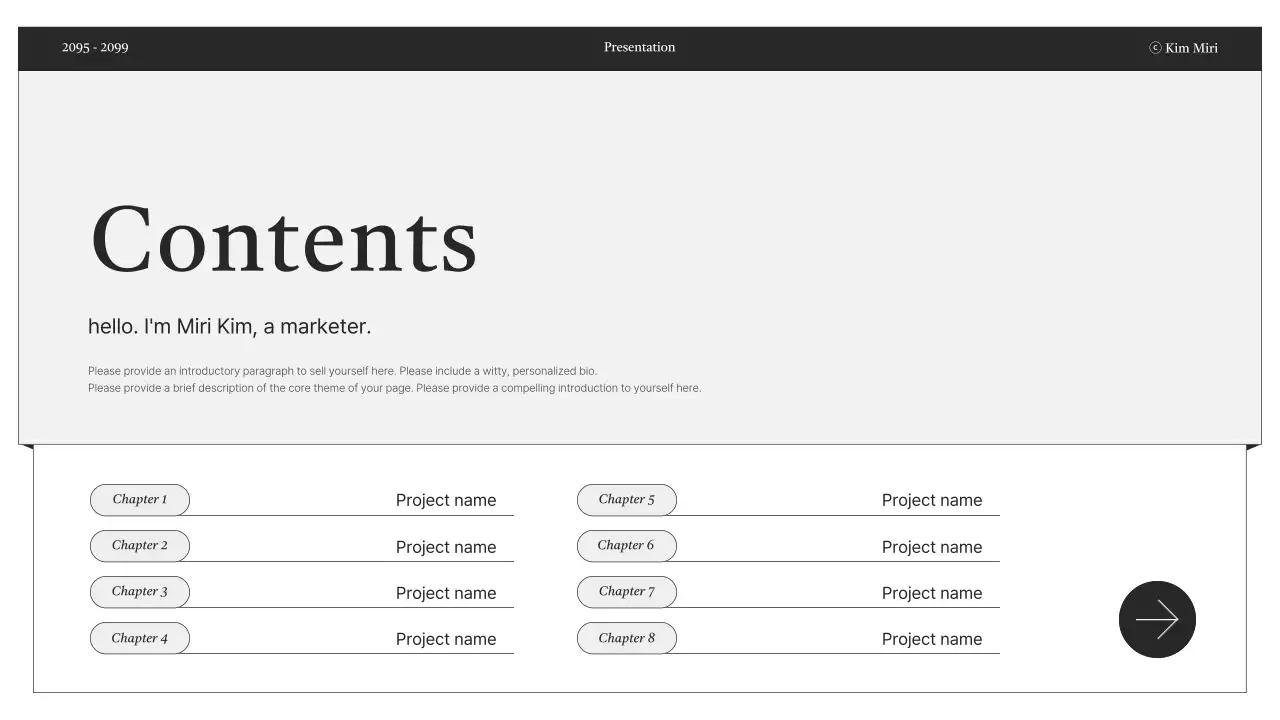Click the Project name next to Chapter 1
This screenshot has width=1280, height=720.
tap(446, 500)
